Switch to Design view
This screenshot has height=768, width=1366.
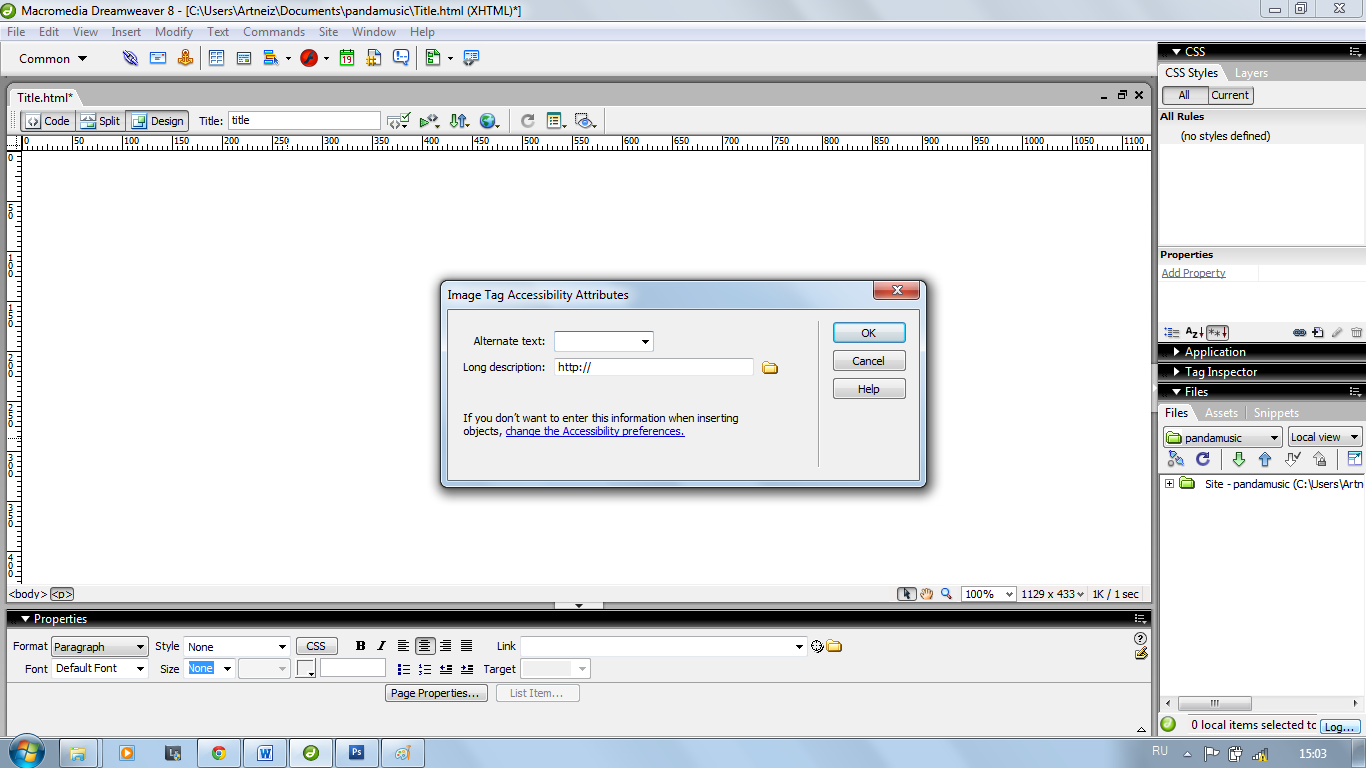pyautogui.click(x=158, y=121)
